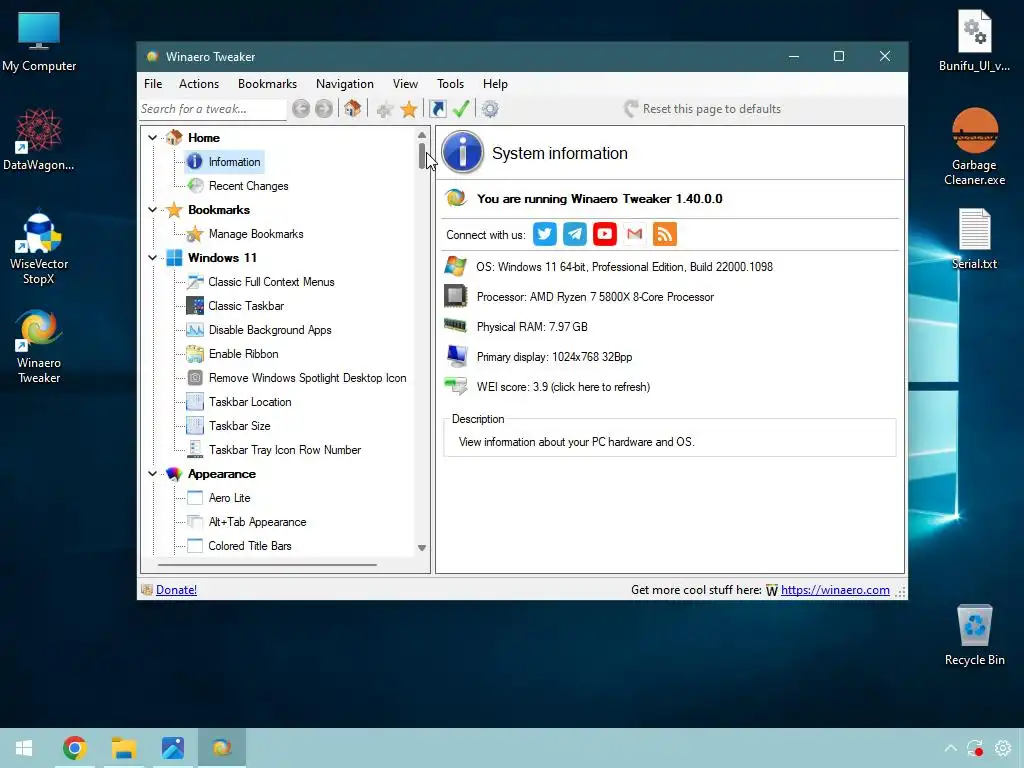Open the Twitter link icon

click(545, 234)
